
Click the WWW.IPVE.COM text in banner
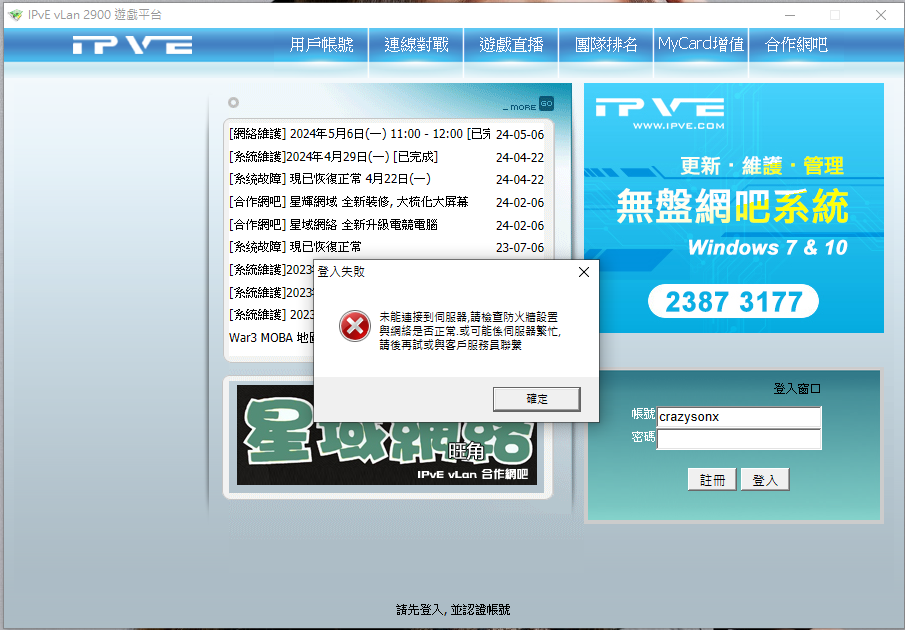click(x=678, y=125)
